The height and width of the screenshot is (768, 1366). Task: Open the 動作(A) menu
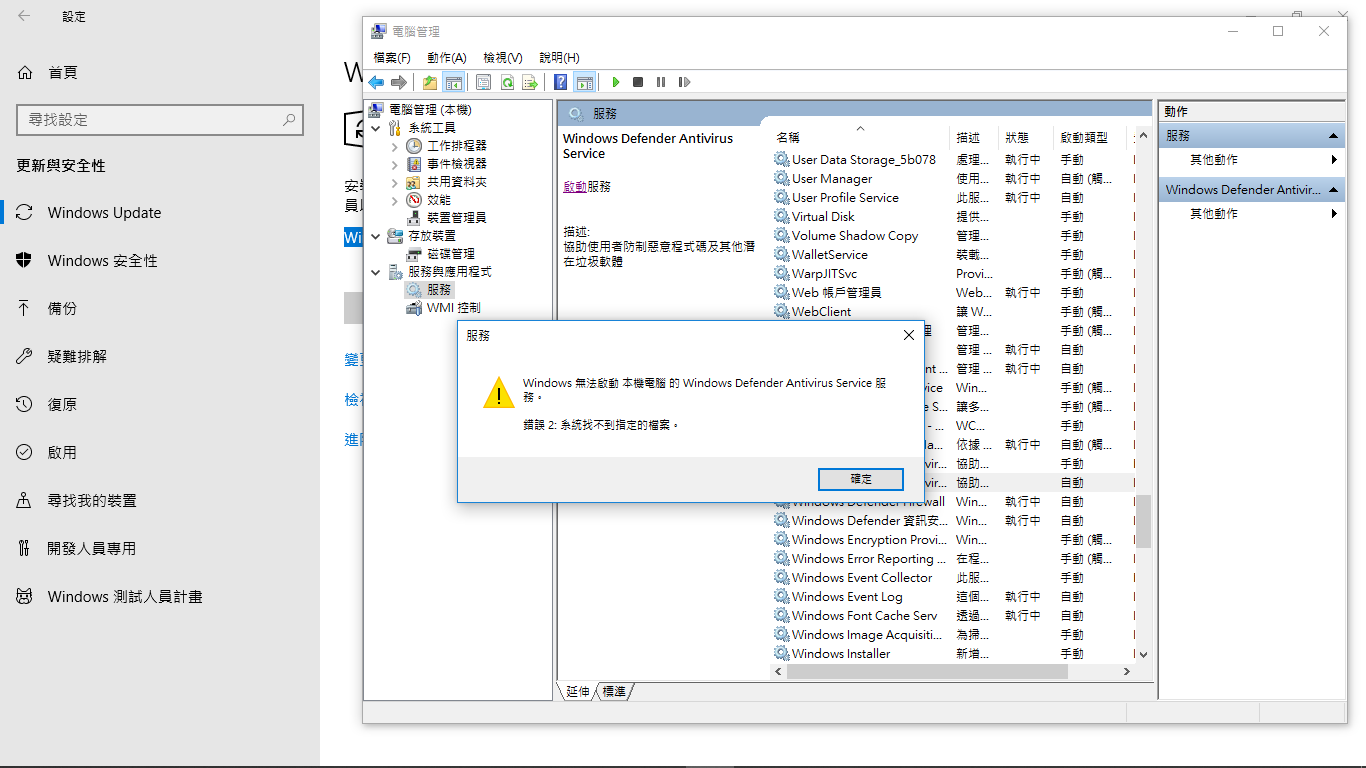(x=446, y=57)
